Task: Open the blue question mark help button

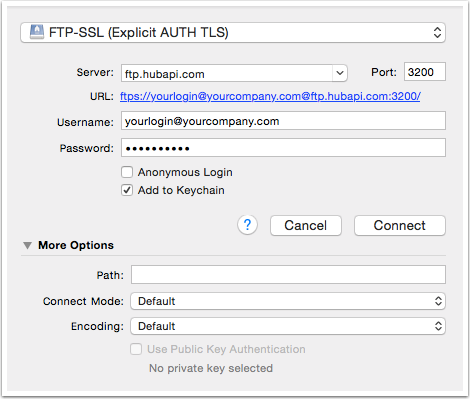Action: 247,225
